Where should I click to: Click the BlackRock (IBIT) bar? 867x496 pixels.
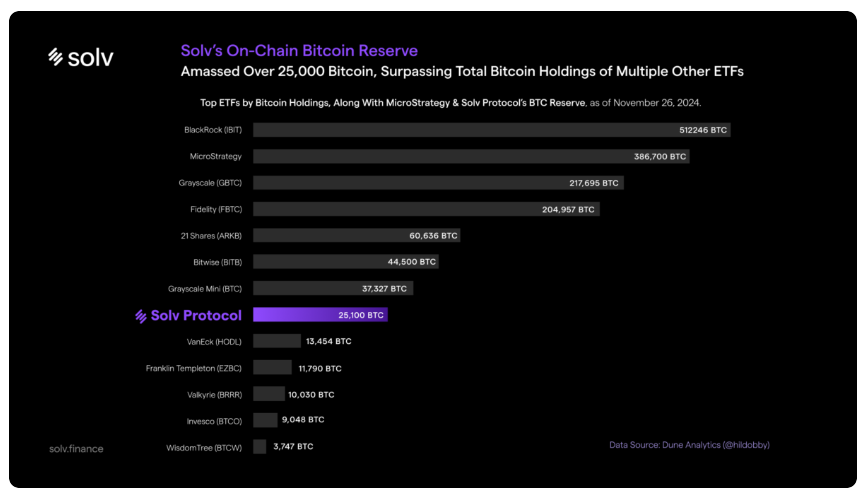tap(490, 130)
